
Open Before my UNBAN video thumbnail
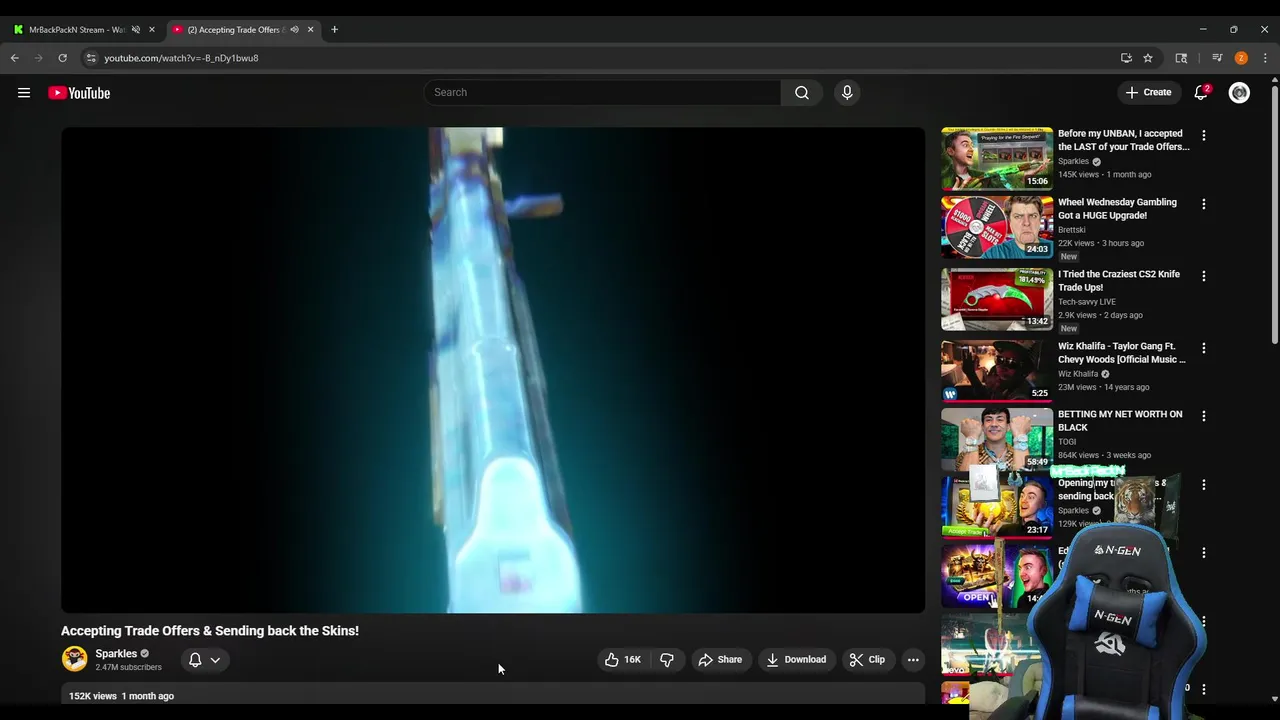pyautogui.click(x=997, y=158)
